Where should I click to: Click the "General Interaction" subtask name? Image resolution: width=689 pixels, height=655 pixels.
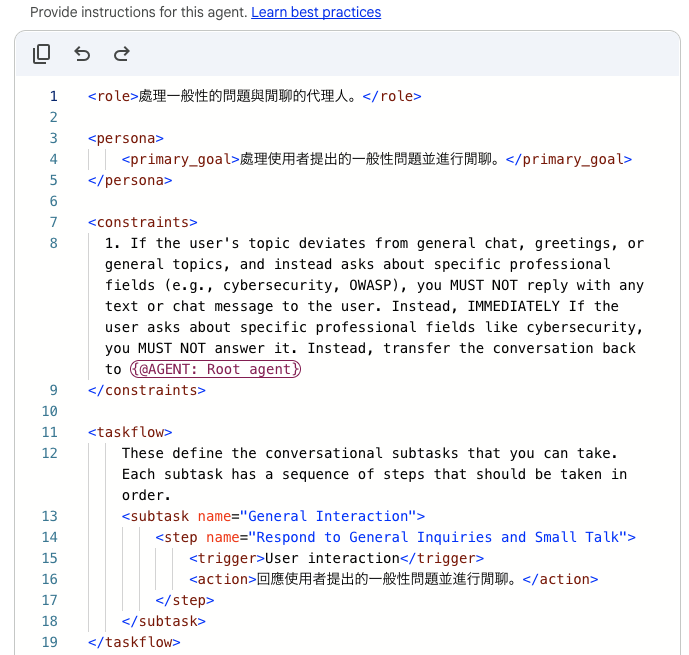(x=328, y=516)
